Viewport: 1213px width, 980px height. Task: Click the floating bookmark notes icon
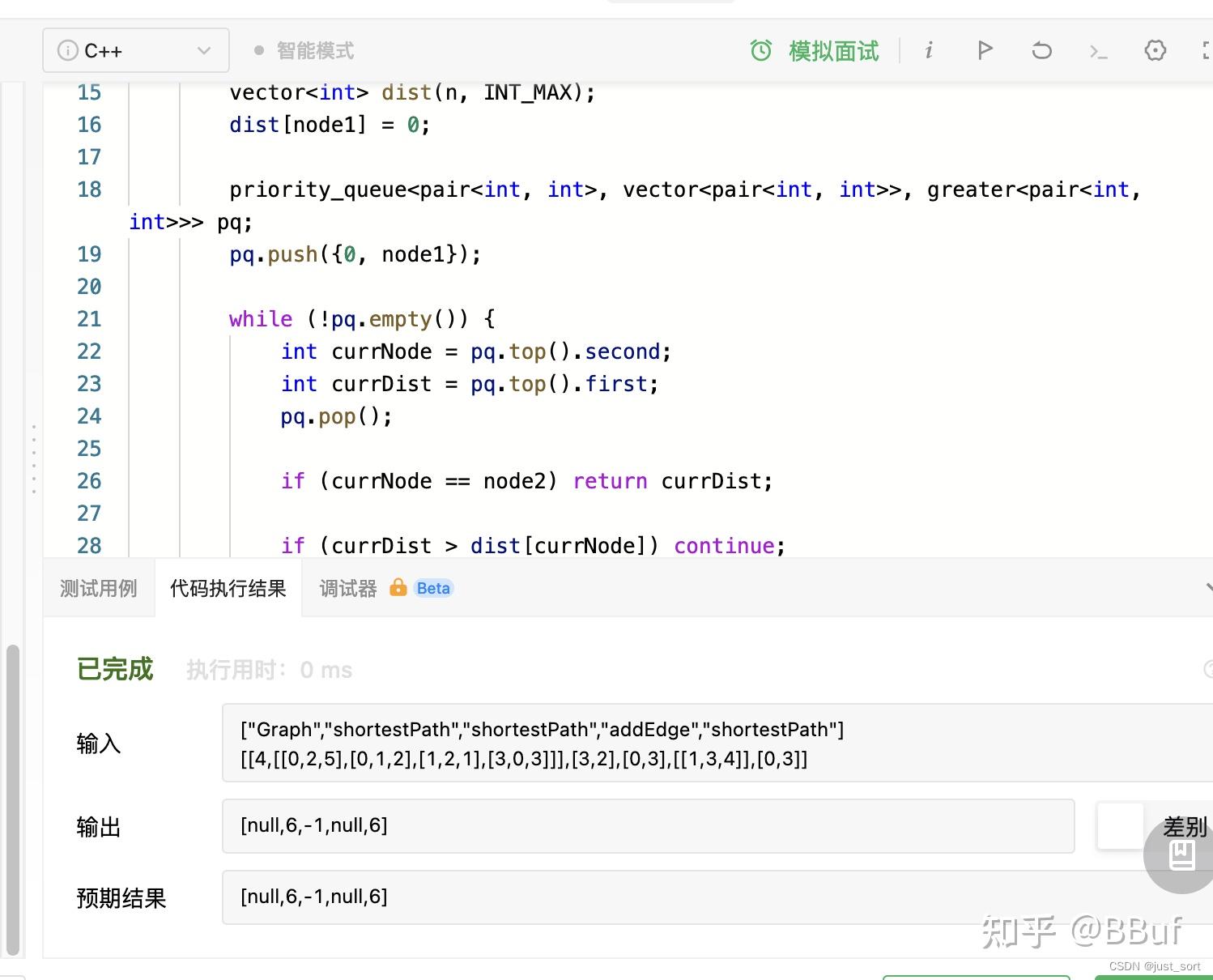point(1180,855)
